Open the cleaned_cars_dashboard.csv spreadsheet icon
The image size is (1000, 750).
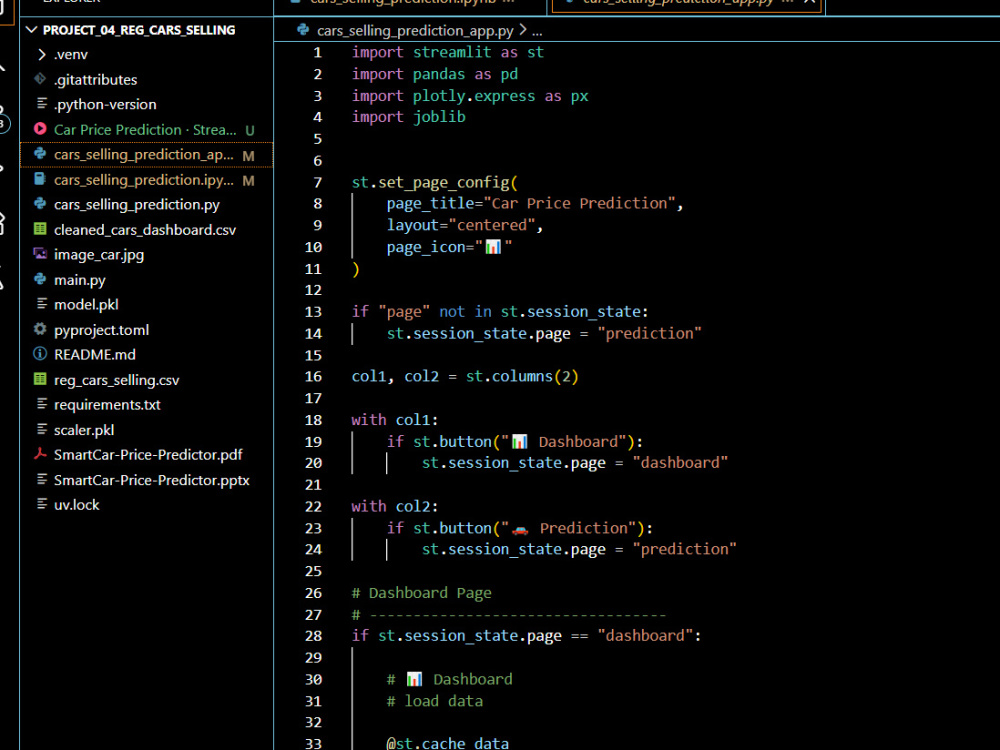point(40,229)
